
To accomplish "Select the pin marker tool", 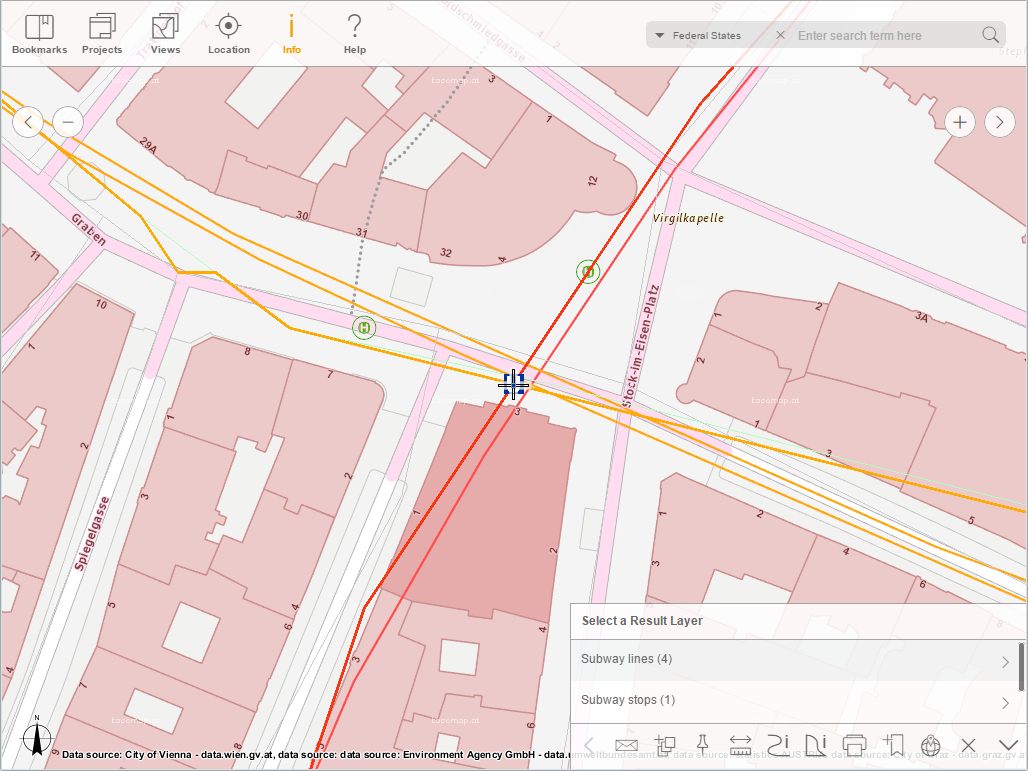I will click(x=703, y=745).
